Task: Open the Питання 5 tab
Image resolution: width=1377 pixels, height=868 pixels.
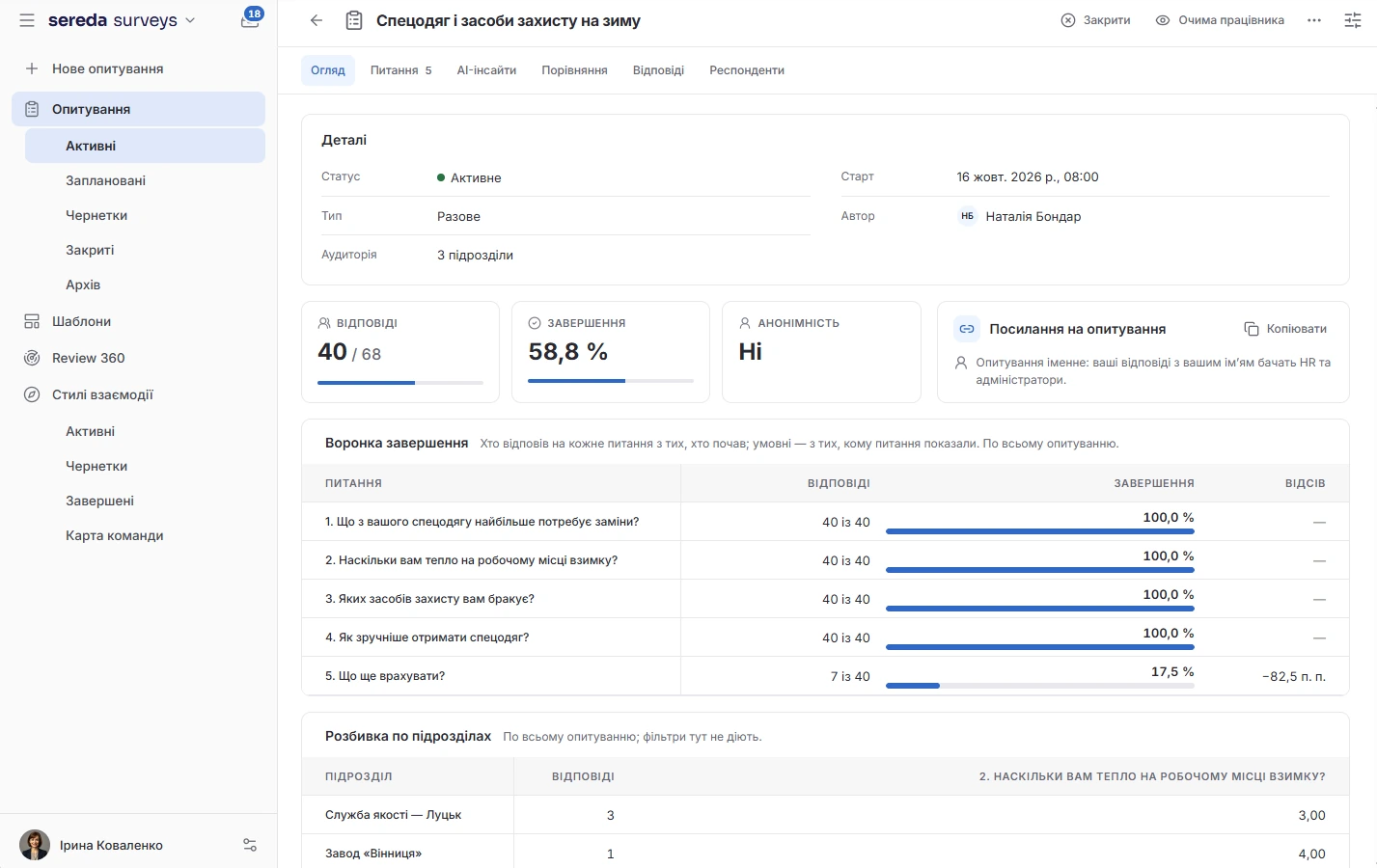Action: (401, 70)
